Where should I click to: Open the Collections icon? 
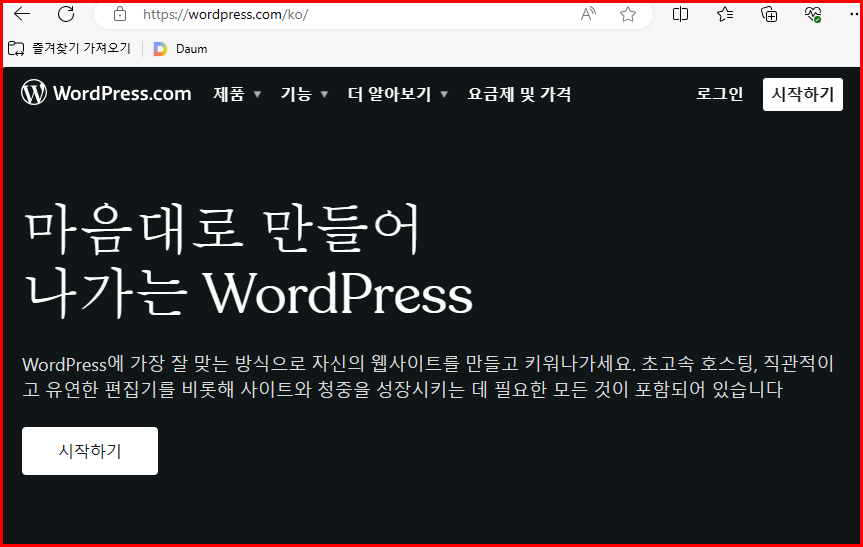pos(769,14)
